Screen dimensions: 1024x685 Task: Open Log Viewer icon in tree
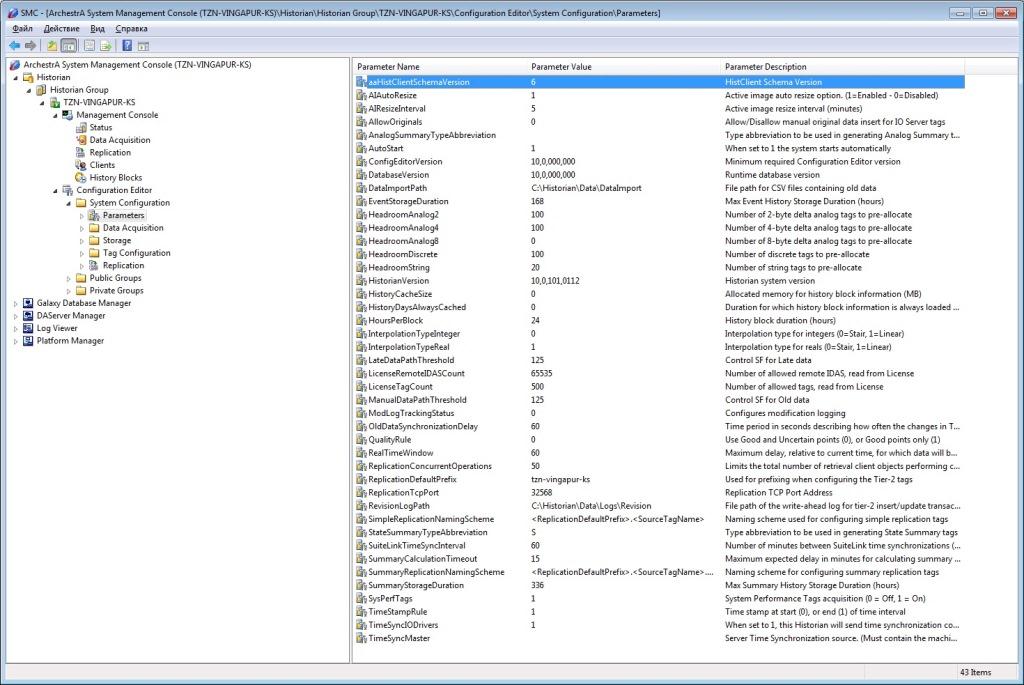click(28, 328)
